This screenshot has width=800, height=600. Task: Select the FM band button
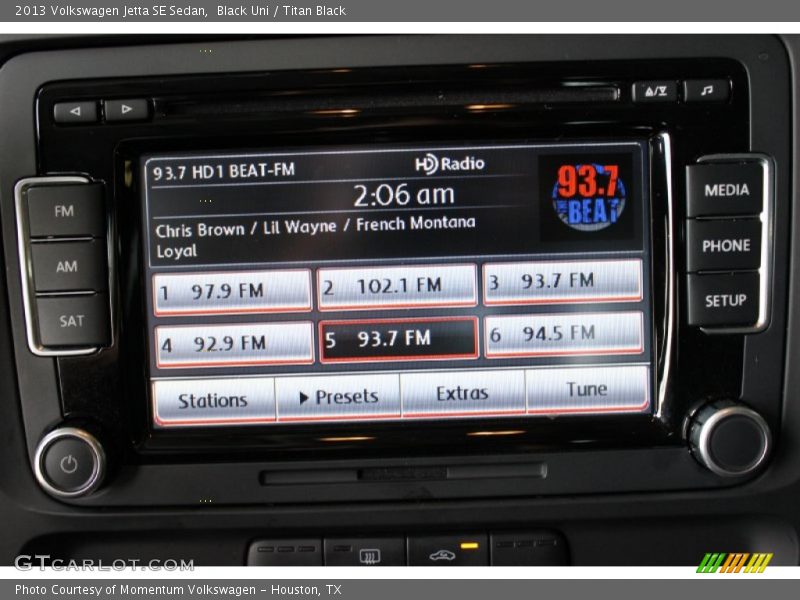(64, 211)
